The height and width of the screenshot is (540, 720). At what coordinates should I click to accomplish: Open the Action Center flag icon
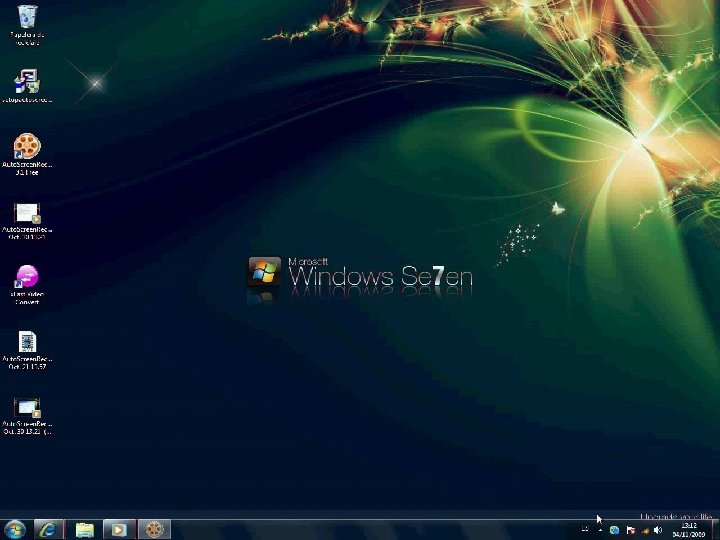630,530
